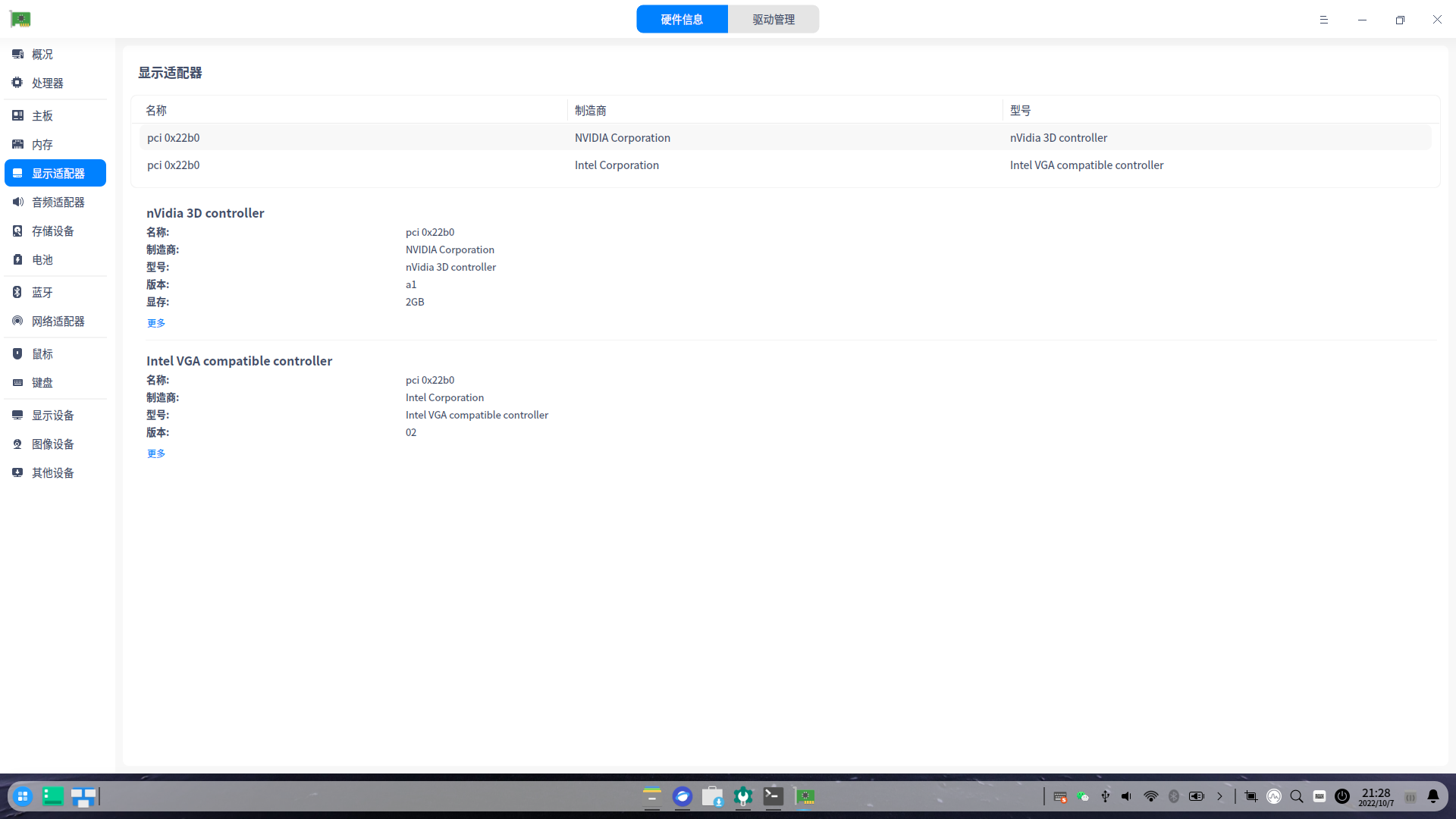Image resolution: width=1456 pixels, height=819 pixels.
Task: Expand hidden tray icons arrow
Action: coord(1220,796)
